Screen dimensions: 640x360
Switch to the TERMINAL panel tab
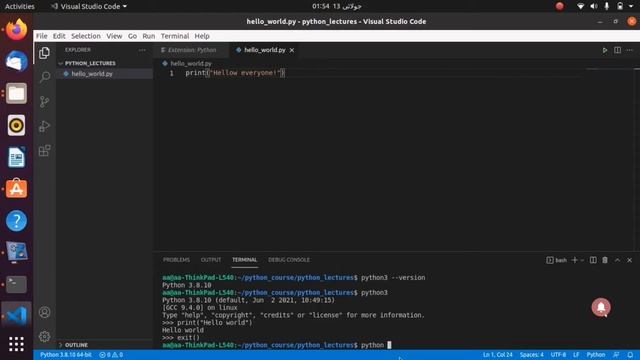pyautogui.click(x=244, y=260)
